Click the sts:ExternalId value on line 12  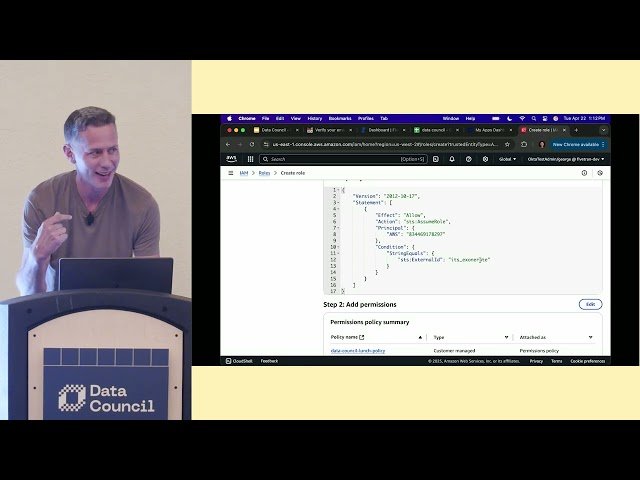pos(469,260)
